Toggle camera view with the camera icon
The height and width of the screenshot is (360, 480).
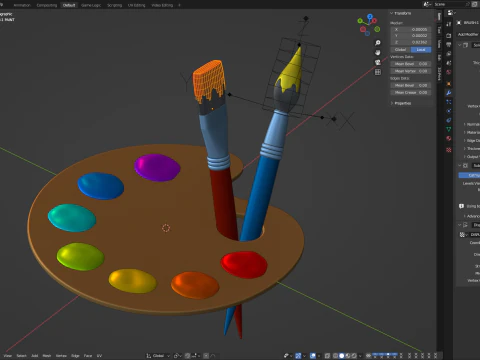tap(378, 62)
